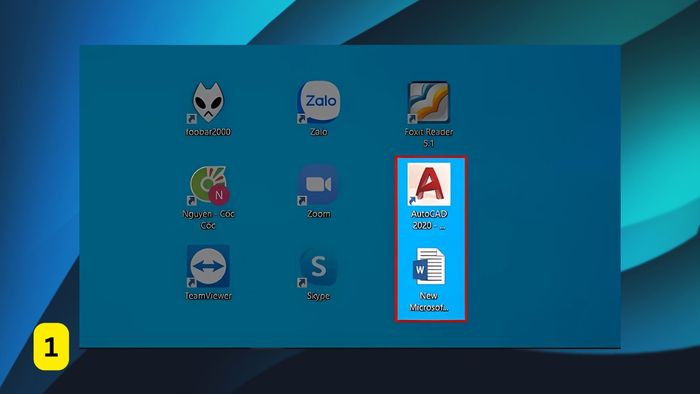
Task: Click the "TeamViewer" label text
Action: tap(208, 296)
